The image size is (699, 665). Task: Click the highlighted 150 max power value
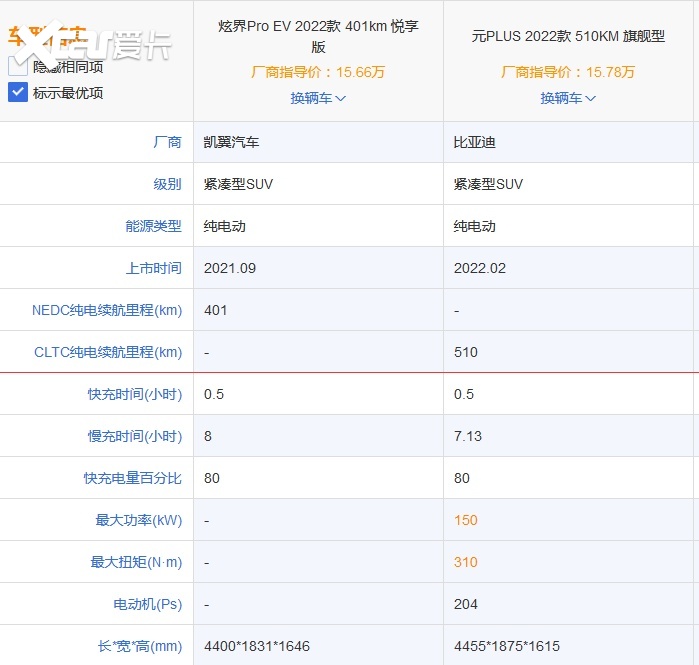pos(466,520)
